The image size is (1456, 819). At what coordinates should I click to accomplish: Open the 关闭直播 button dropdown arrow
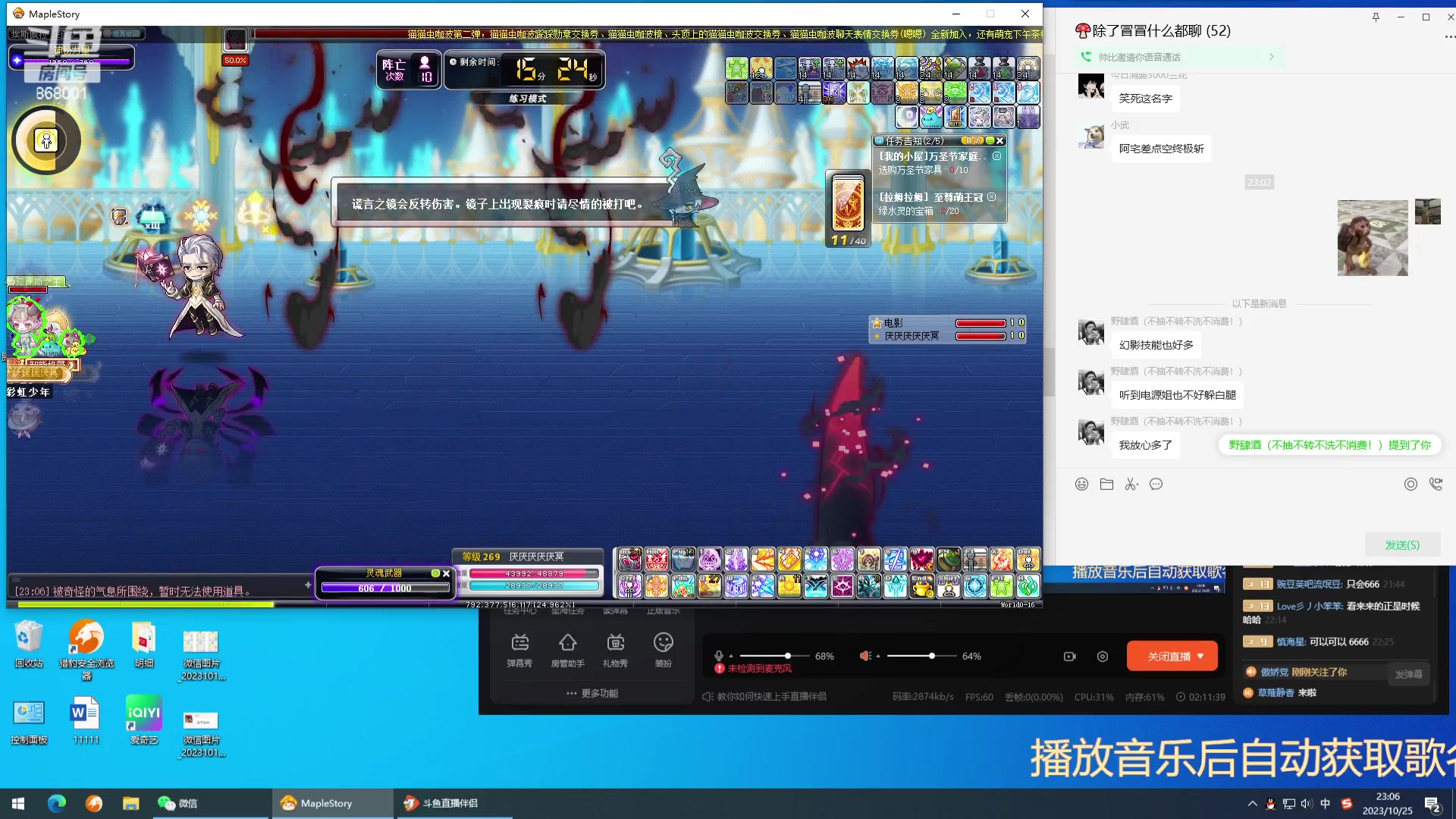point(1201,656)
